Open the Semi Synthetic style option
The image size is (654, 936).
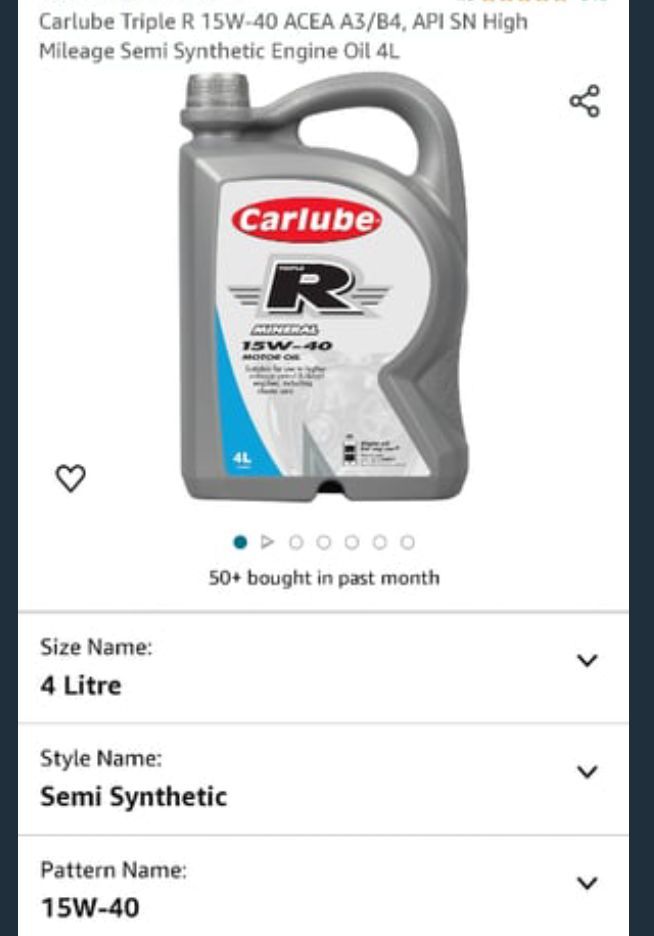(323, 779)
